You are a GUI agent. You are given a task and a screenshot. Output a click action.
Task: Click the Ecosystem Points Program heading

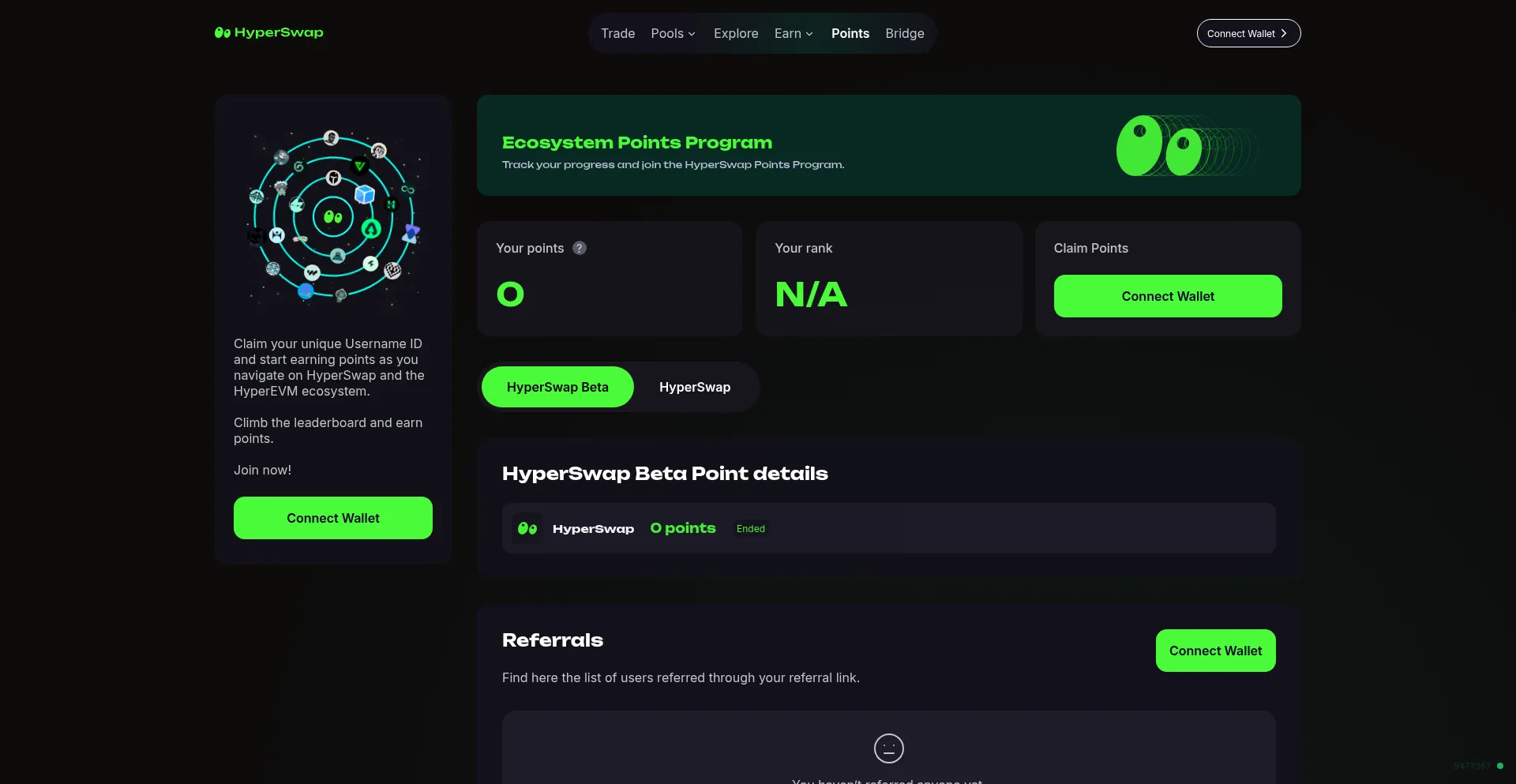coord(637,142)
